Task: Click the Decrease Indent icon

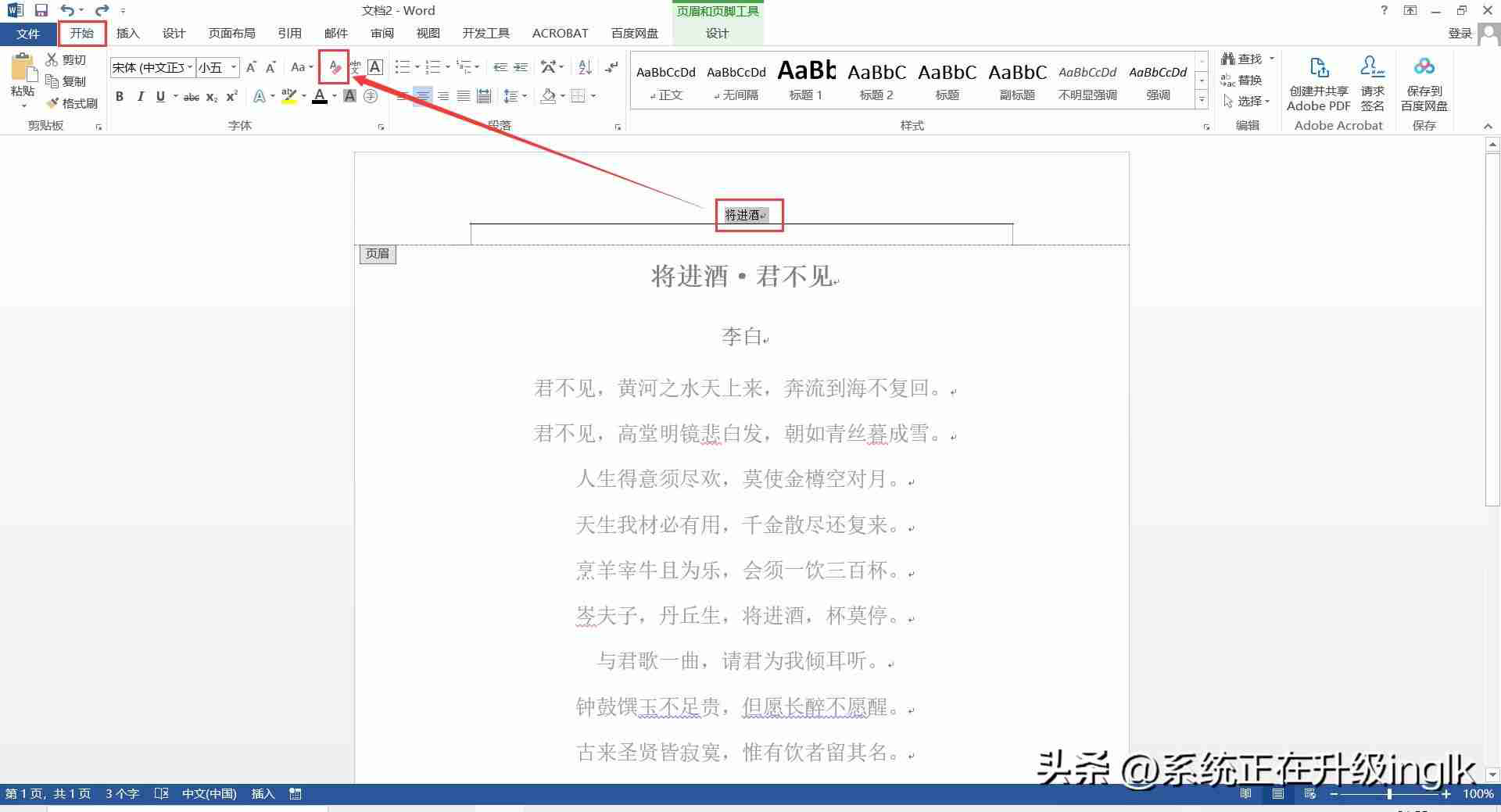Action: (500, 67)
